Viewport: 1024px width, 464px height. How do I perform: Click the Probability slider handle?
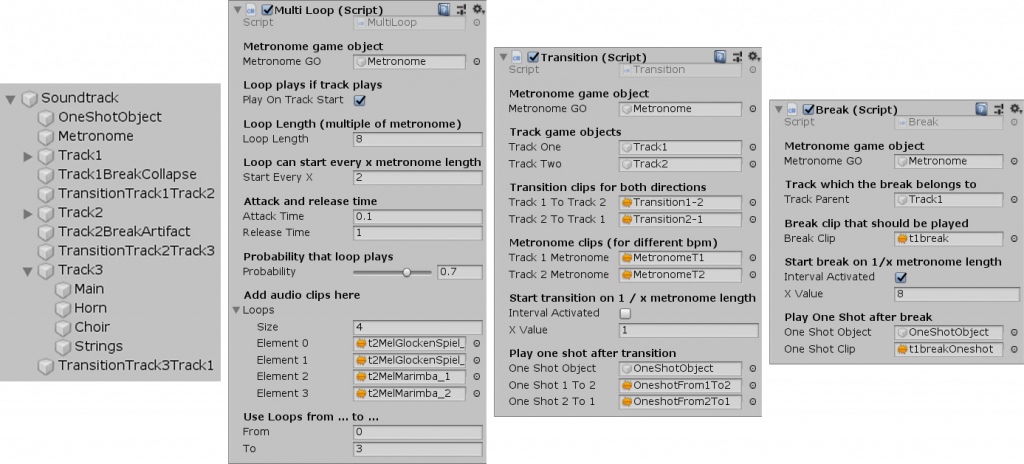click(407, 272)
